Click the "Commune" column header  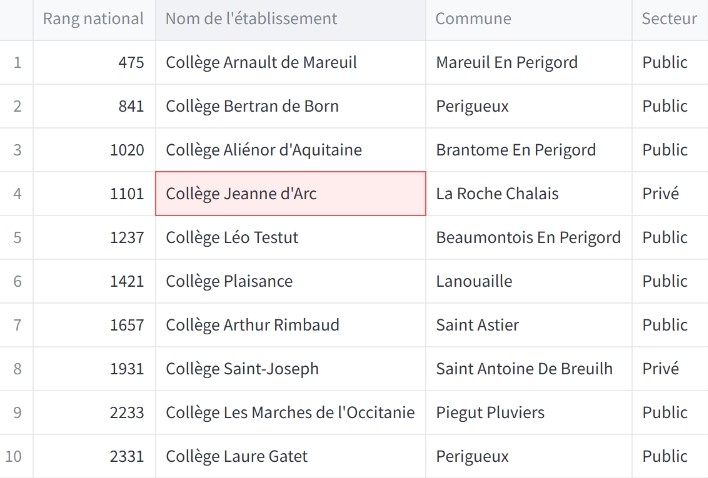click(x=473, y=19)
